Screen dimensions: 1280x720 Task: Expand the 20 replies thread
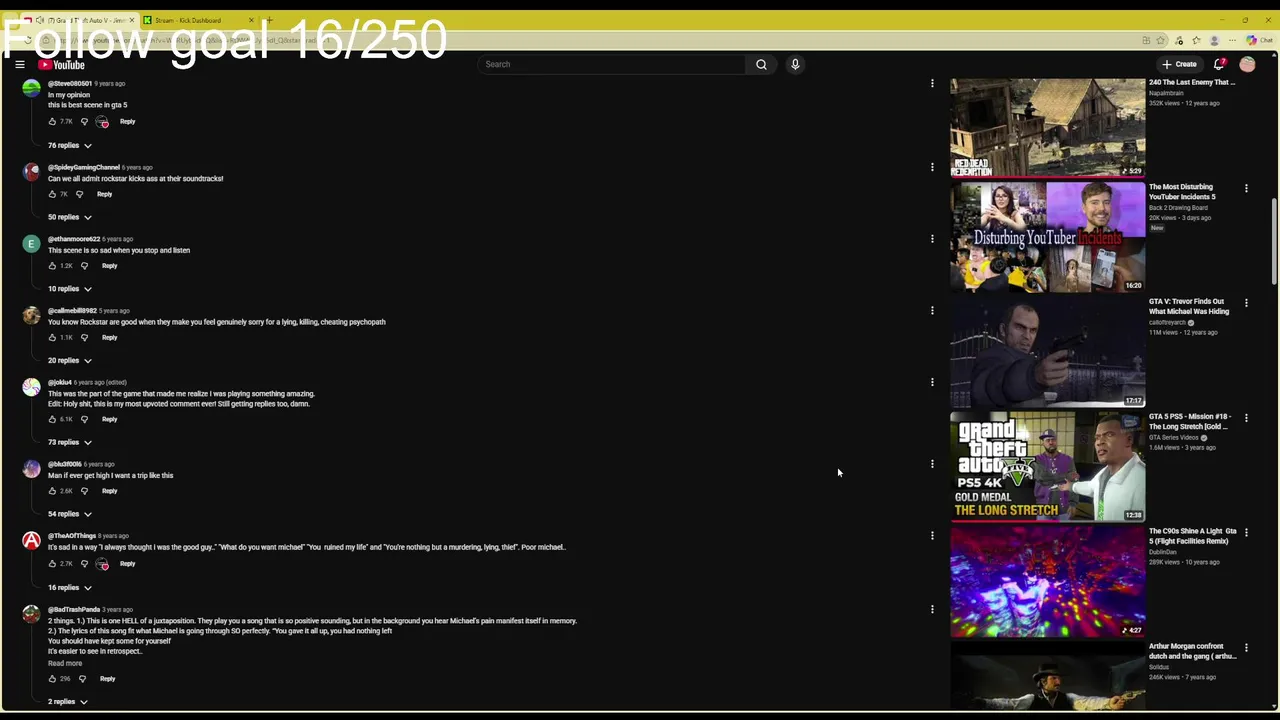(70, 360)
